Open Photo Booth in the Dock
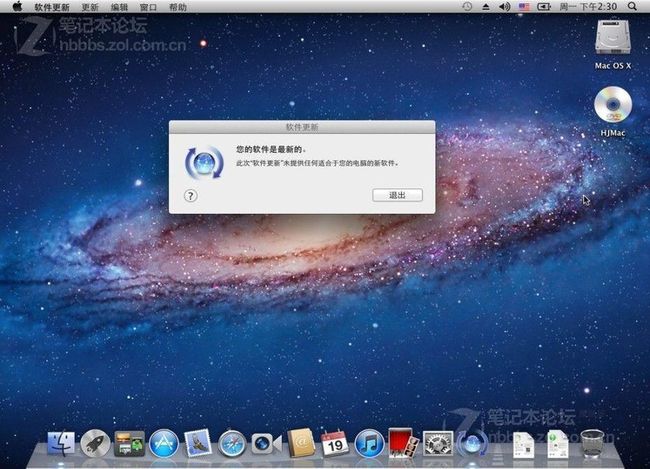 [x=403, y=443]
